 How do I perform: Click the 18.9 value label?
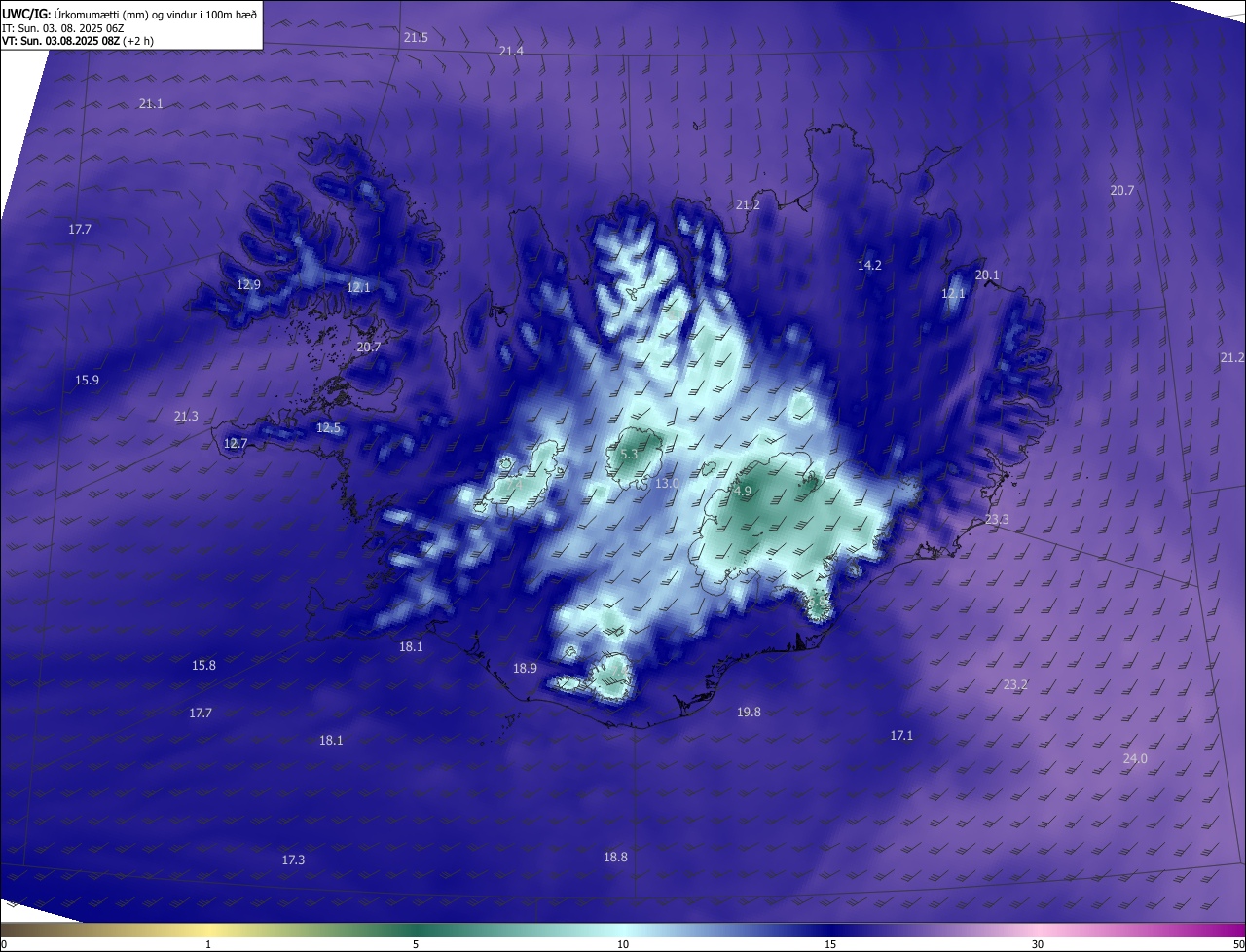525,668
